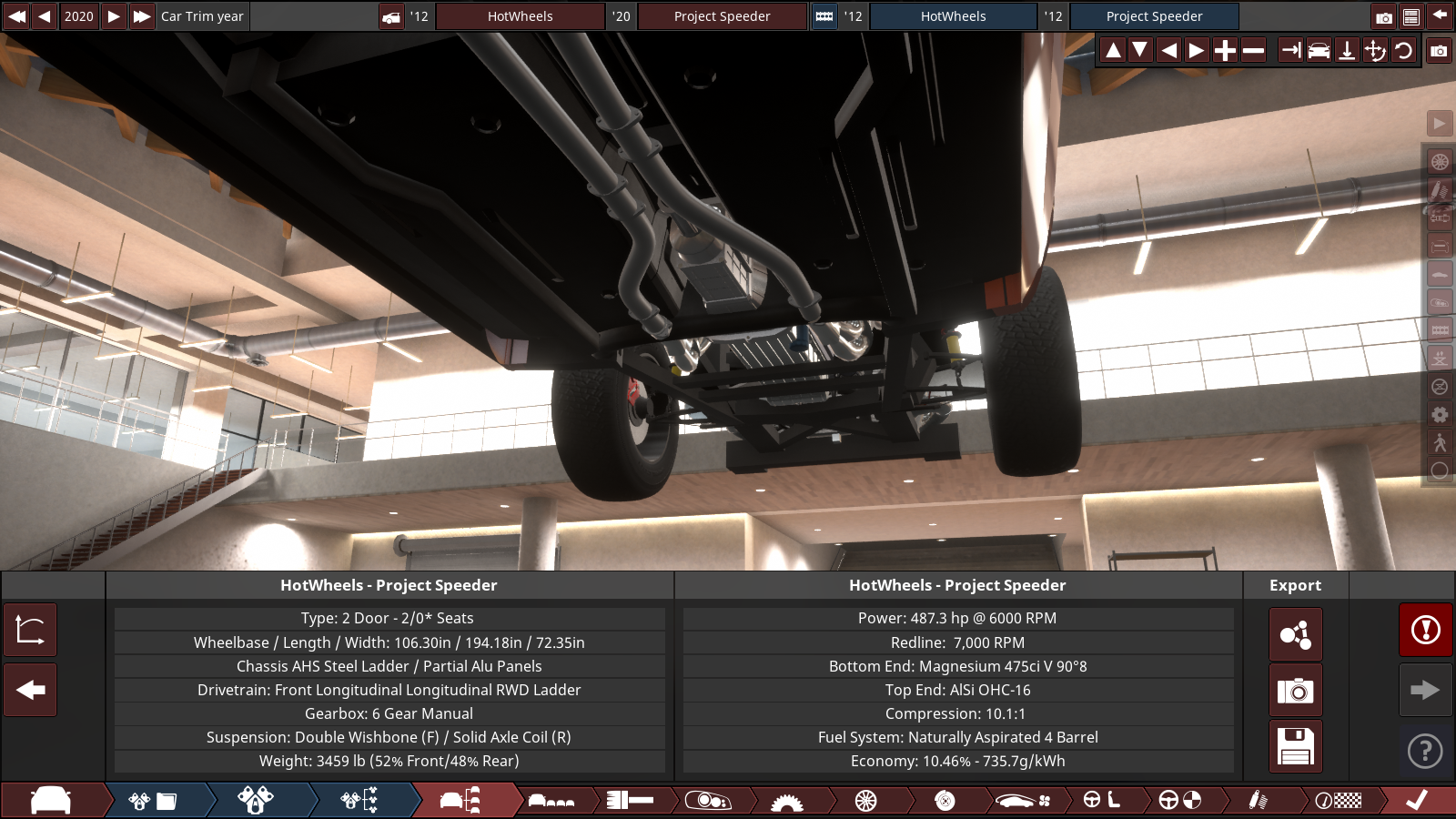Click the empty circle sidebar icon

coord(1440,471)
